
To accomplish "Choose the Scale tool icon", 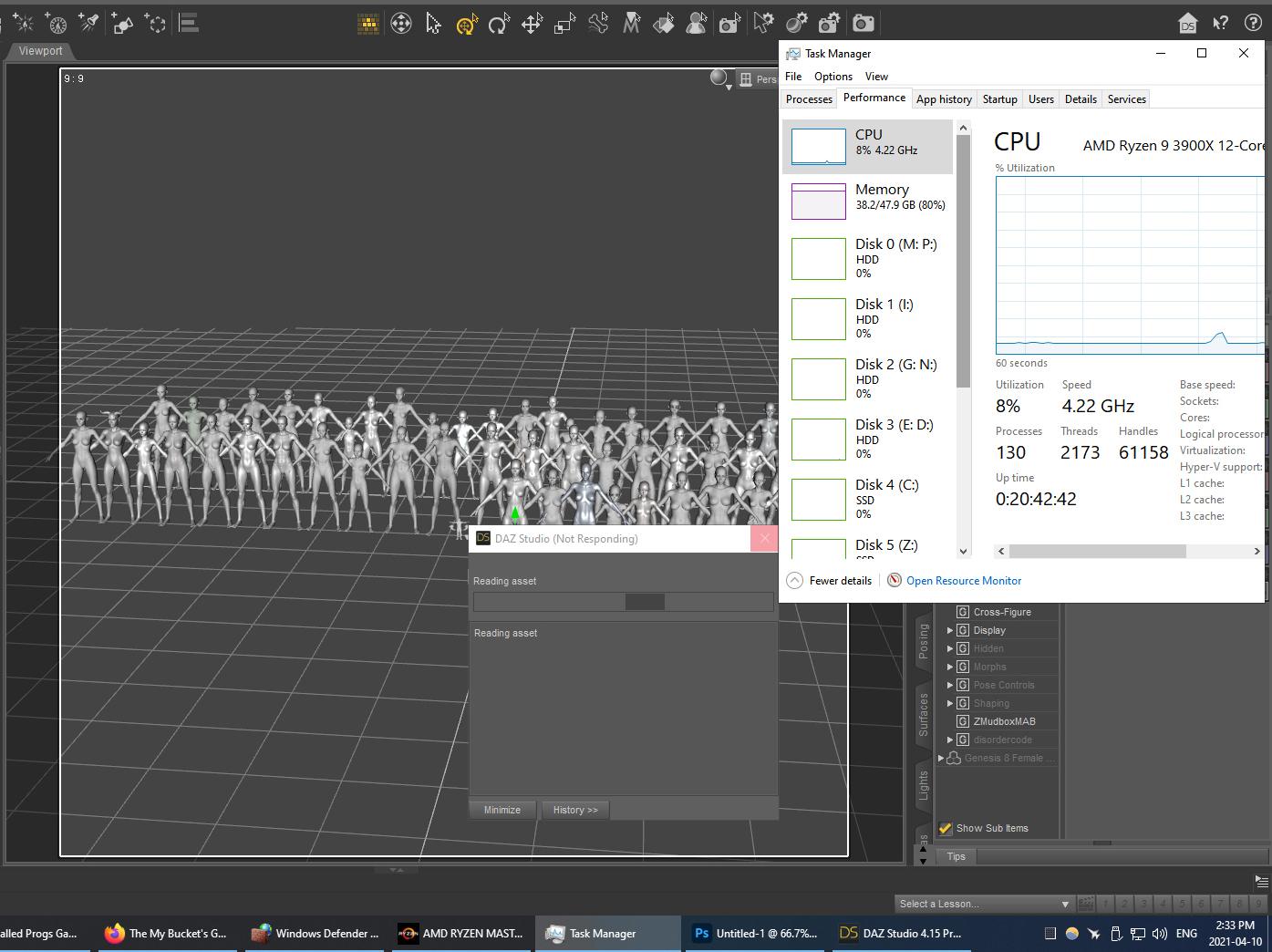I will pos(564,24).
